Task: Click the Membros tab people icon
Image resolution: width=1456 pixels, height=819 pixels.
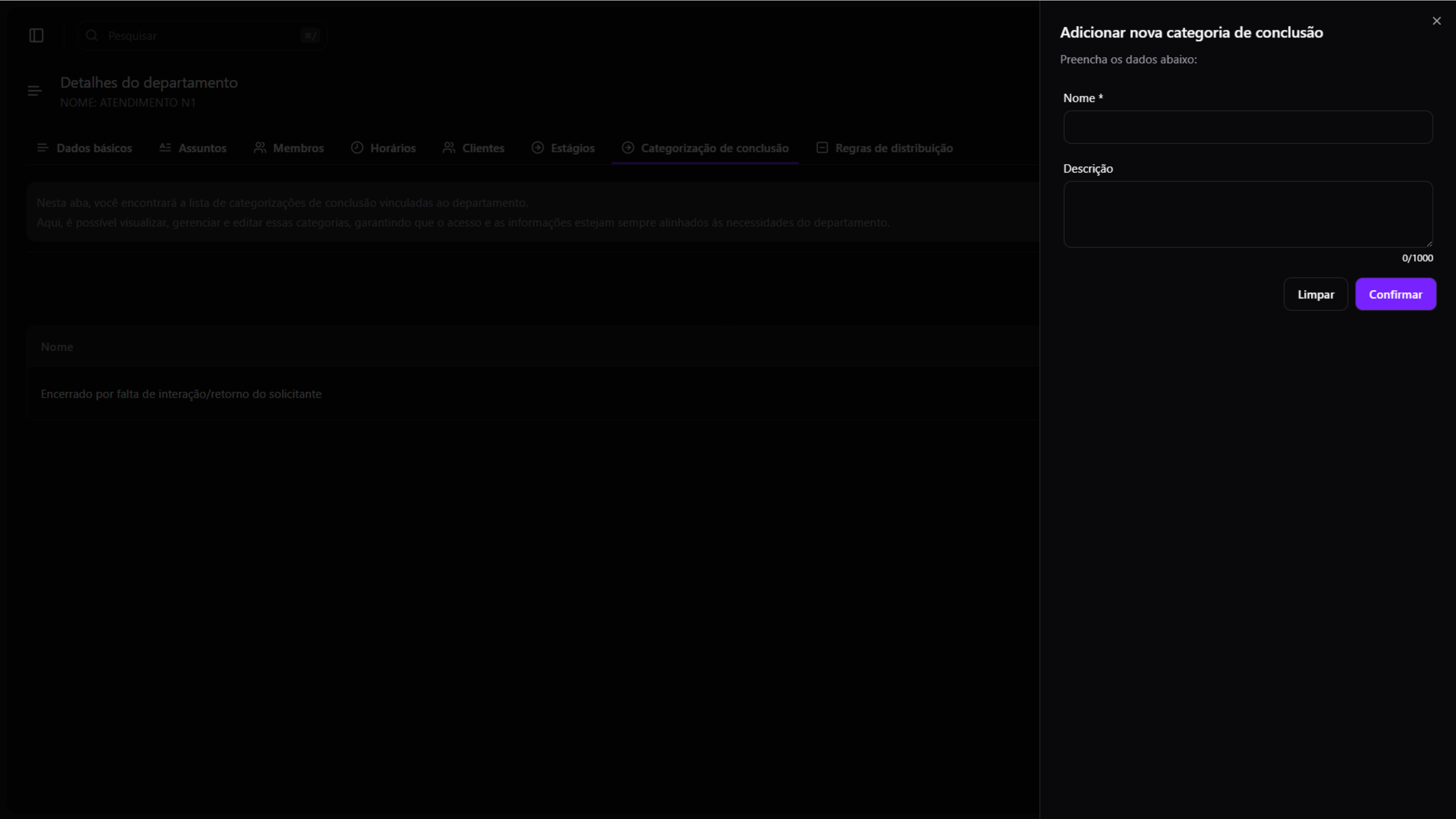Action: [260, 148]
